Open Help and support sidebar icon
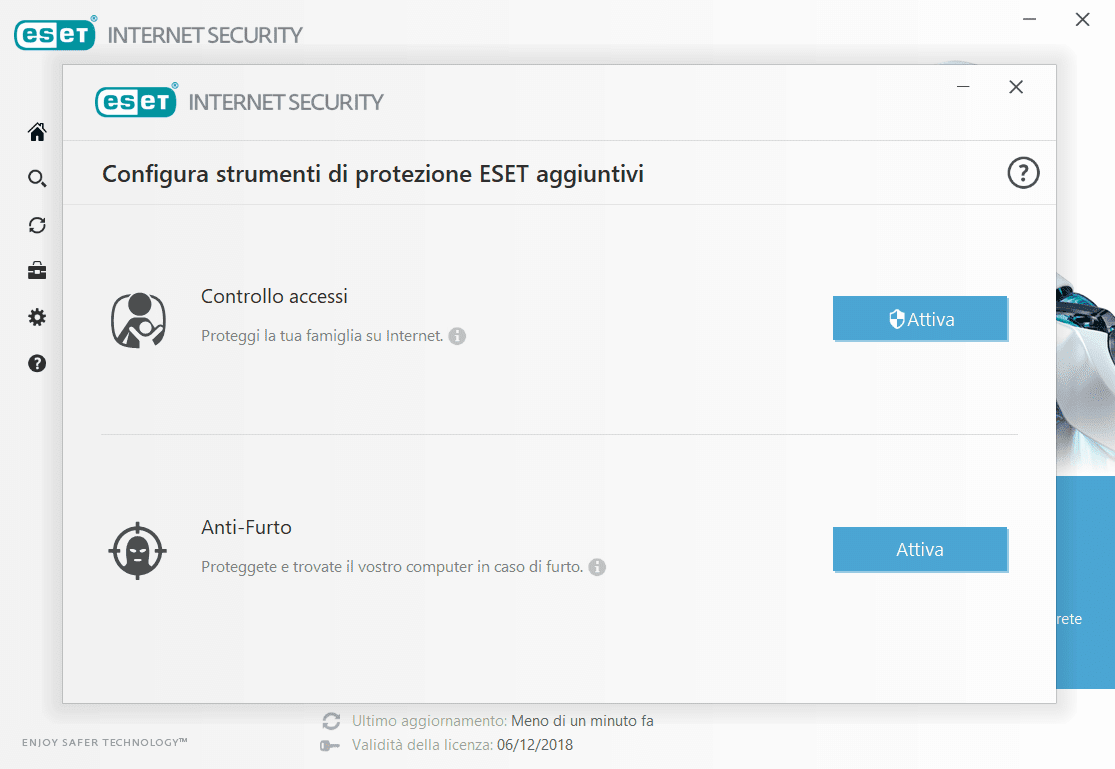 (x=37, y=363)
